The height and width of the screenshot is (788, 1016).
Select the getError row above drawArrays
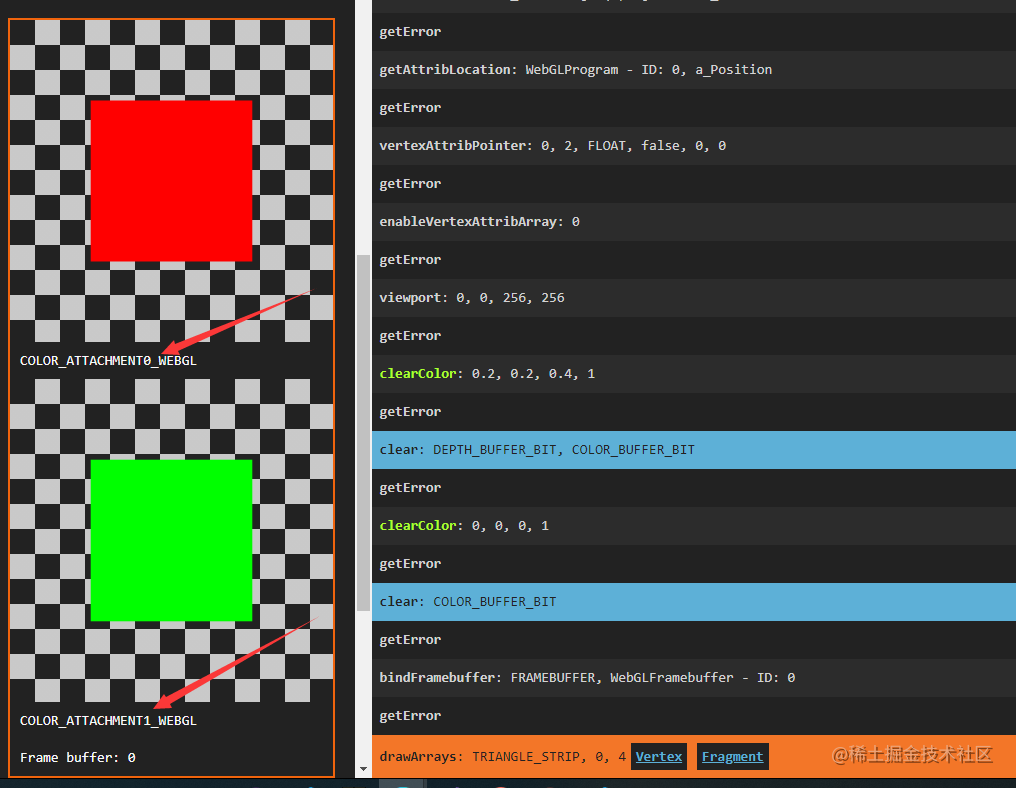pos(694,716)
